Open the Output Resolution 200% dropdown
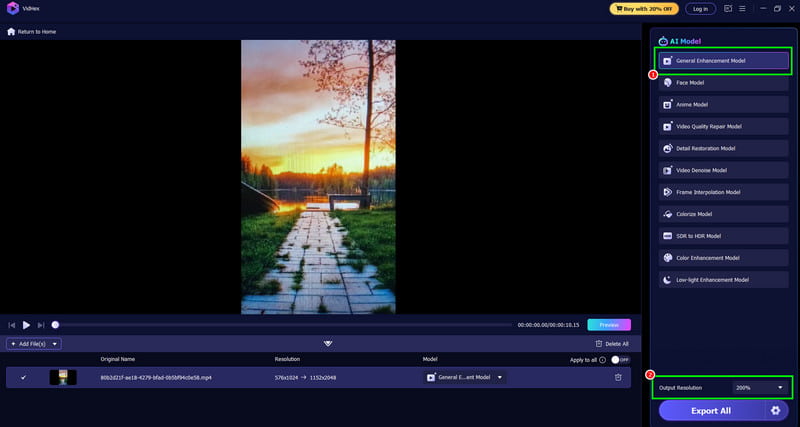The height and width of the screenshot is (427, 800). [760, 387]
